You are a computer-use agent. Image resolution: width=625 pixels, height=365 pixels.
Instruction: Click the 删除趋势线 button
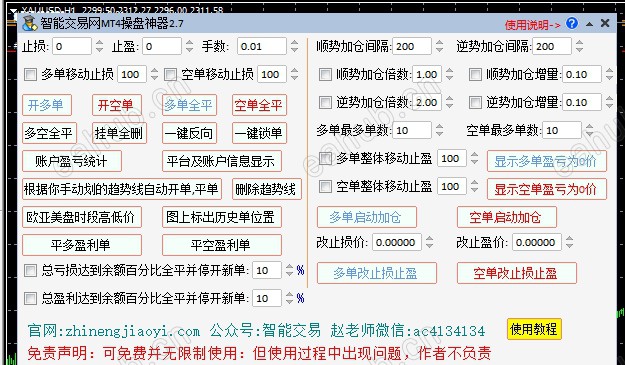267,189
